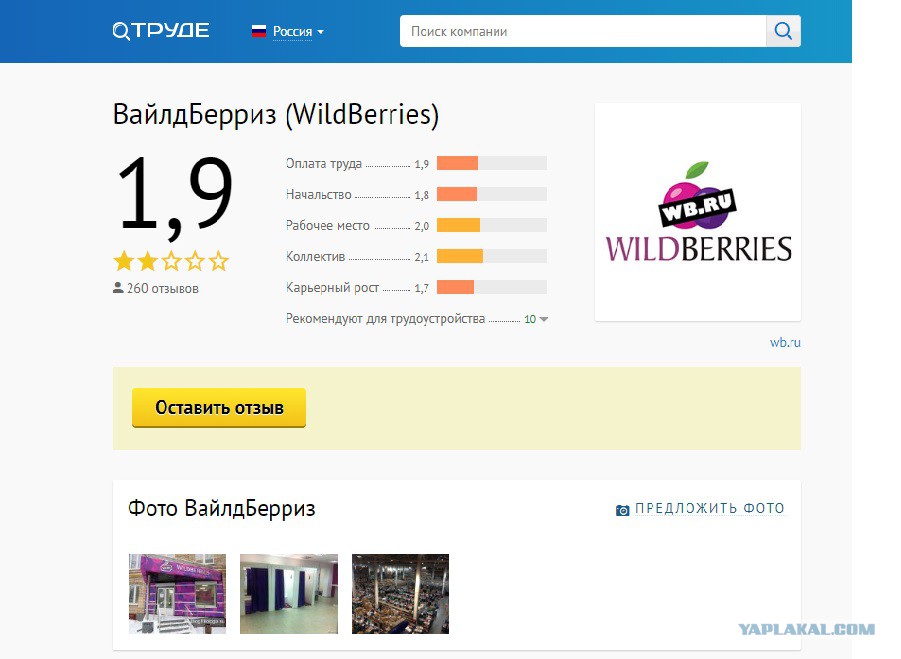Click the Фото ВайлдБерриз section heading
Image resolution: width=901 pixels, height=659 pixels.
point(222,508)
